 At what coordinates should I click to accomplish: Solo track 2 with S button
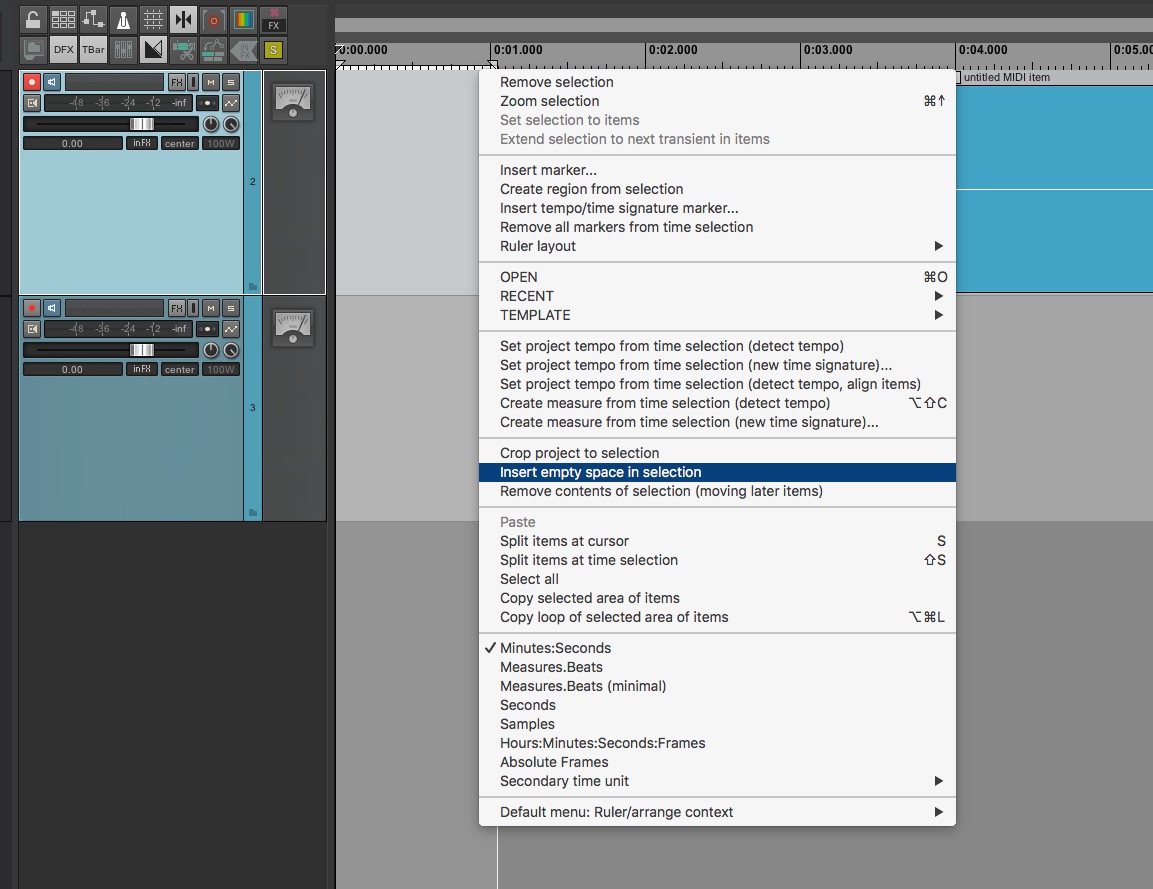pos(231,82)
